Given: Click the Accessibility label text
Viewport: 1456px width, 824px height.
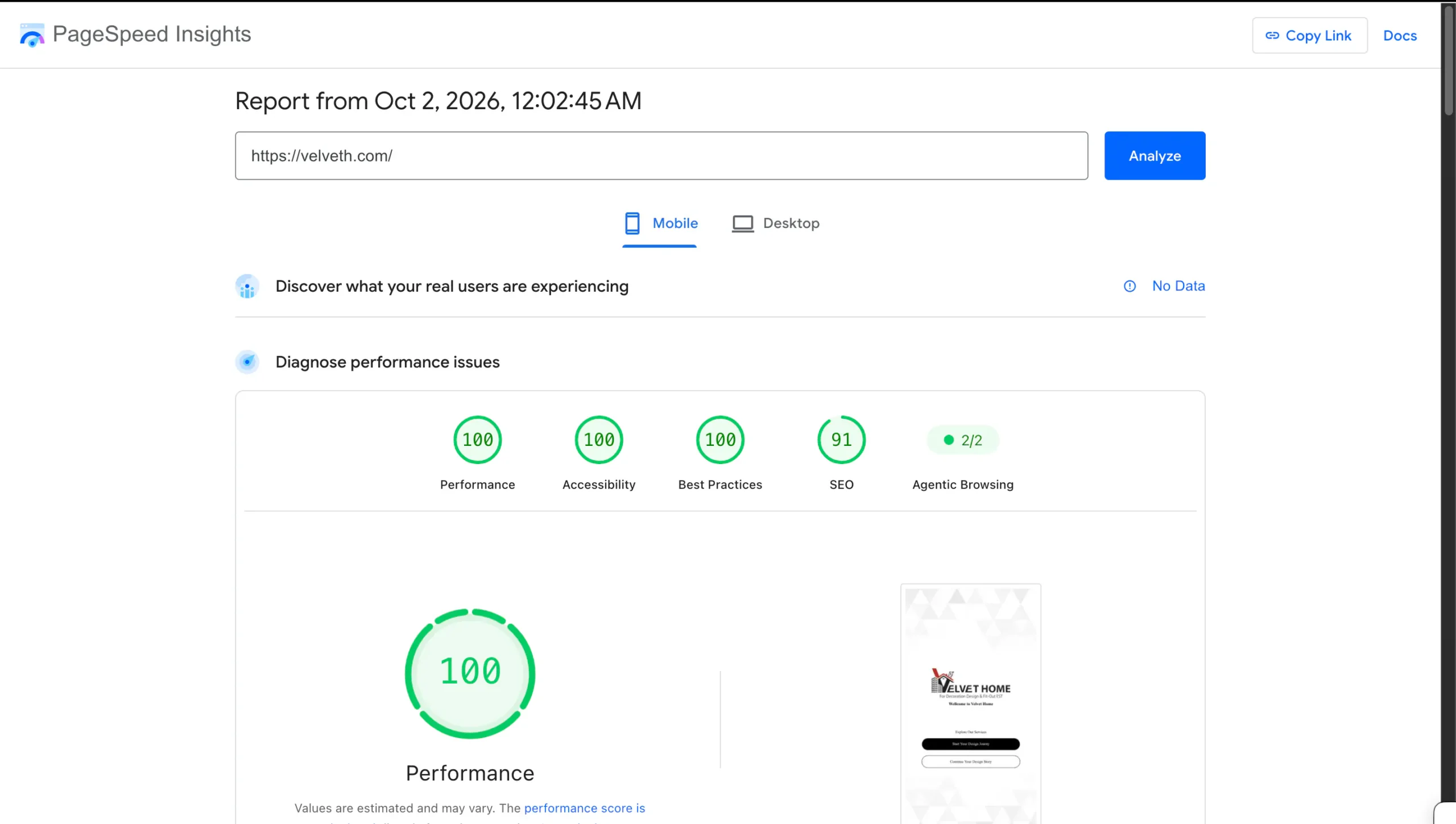Looking at the screenshot, I should pos(599,485).
